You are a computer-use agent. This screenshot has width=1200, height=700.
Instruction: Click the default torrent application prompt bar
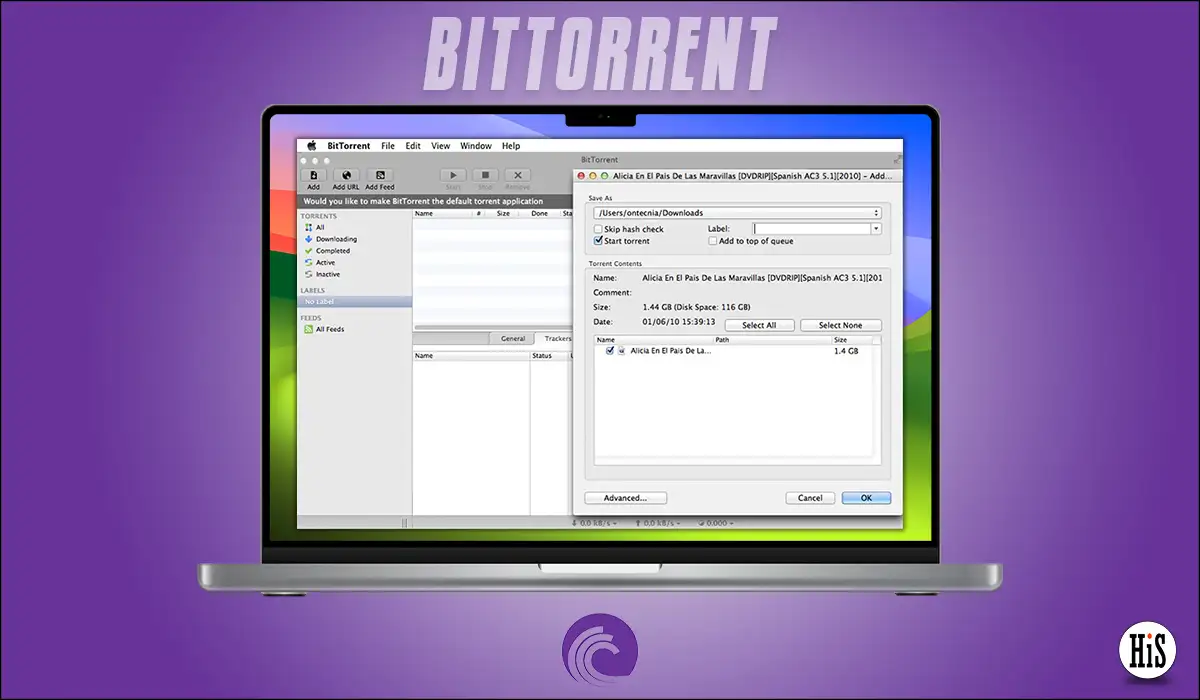click(x=435, y=201)
